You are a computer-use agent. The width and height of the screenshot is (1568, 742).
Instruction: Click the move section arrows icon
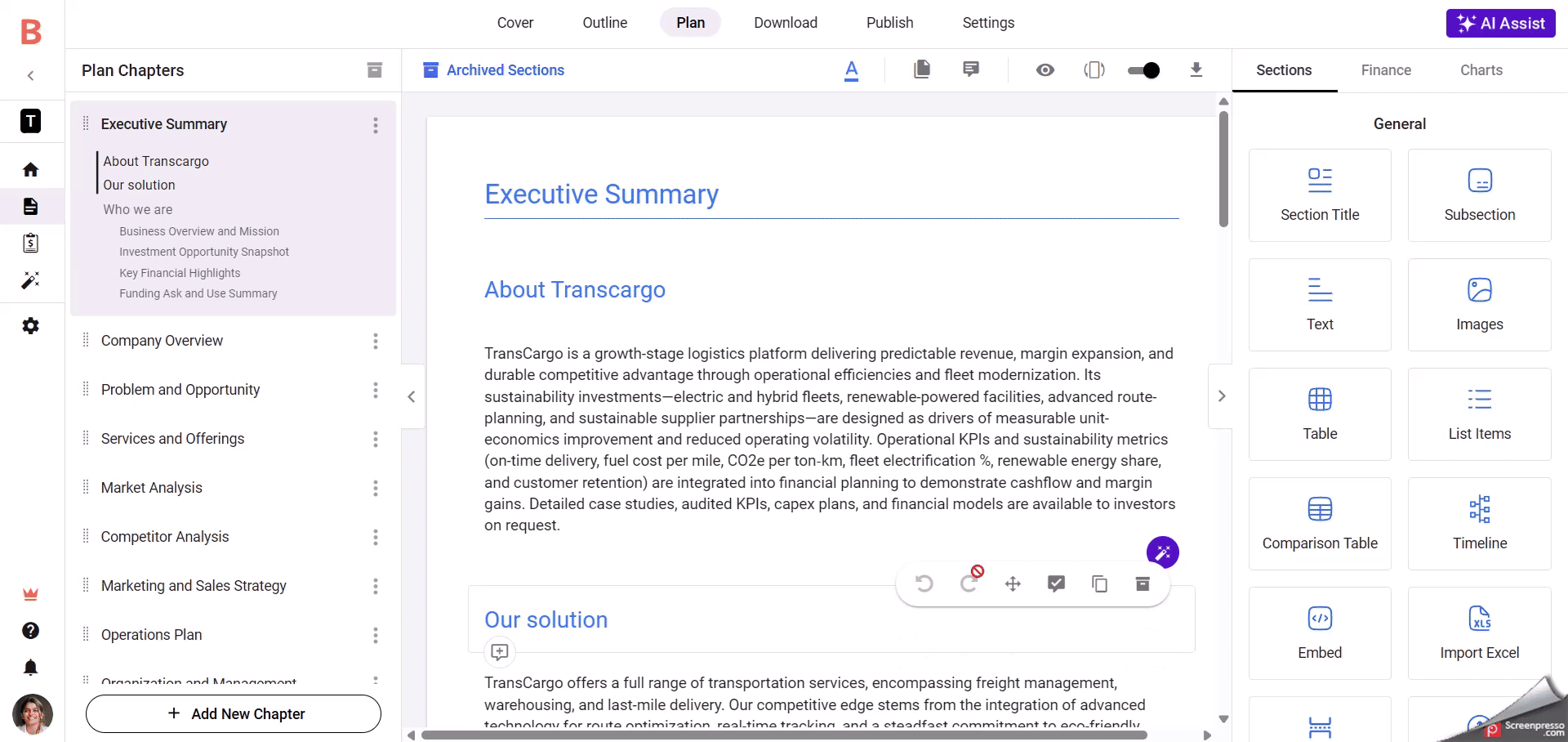tap(1013, 583)
